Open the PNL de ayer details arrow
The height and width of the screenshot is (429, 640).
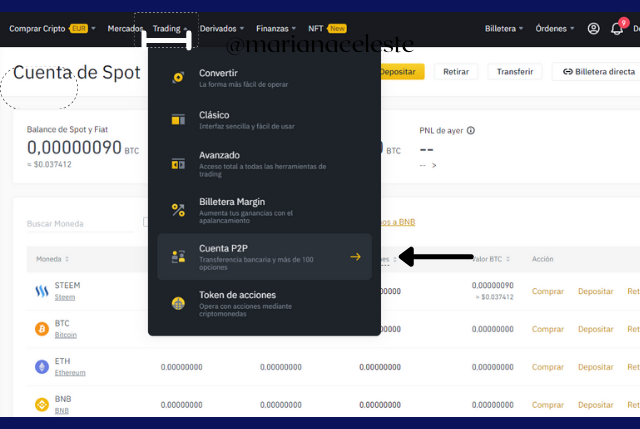(x=434, y=165)
